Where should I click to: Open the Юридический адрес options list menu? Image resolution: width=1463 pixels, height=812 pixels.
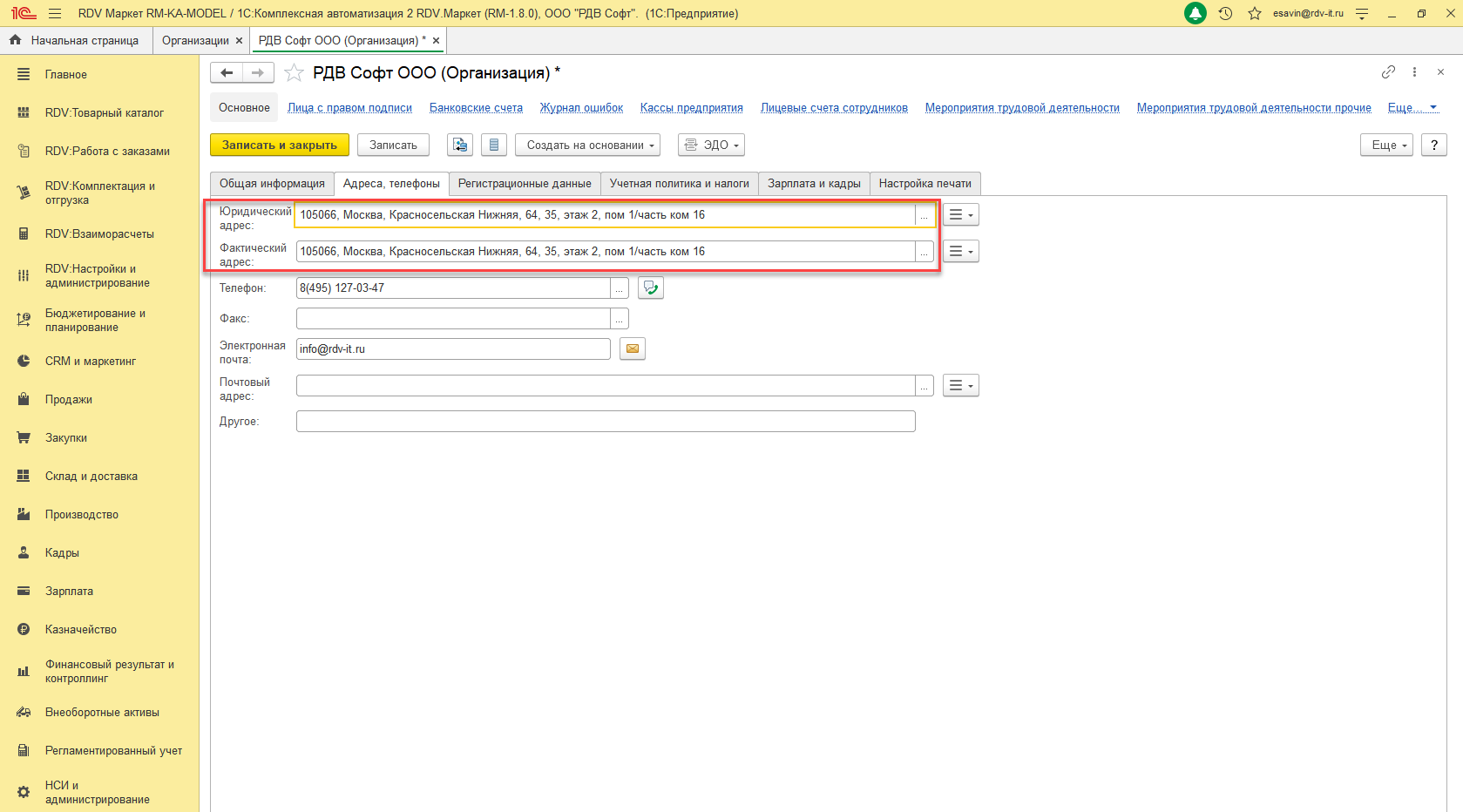tap(960, 215)
